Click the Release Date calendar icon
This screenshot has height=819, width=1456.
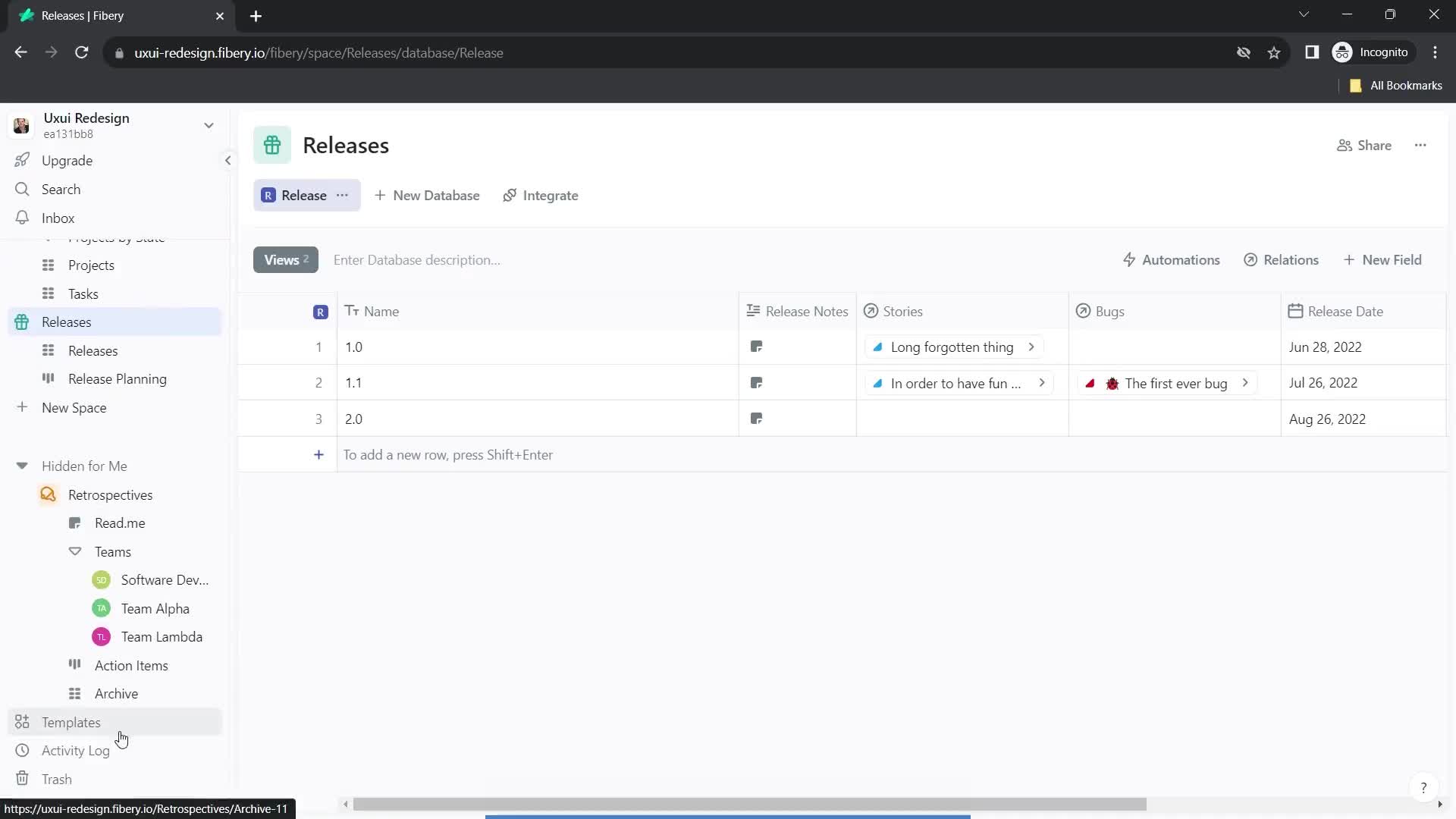1296,311
